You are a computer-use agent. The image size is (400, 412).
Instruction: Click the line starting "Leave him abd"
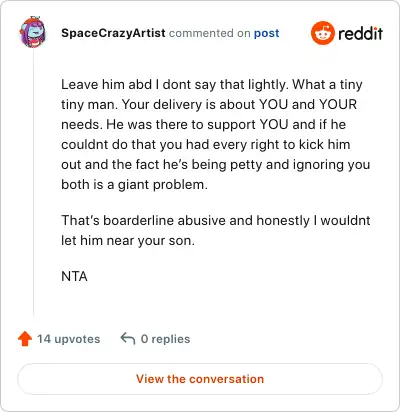click(x=212, y=84)
